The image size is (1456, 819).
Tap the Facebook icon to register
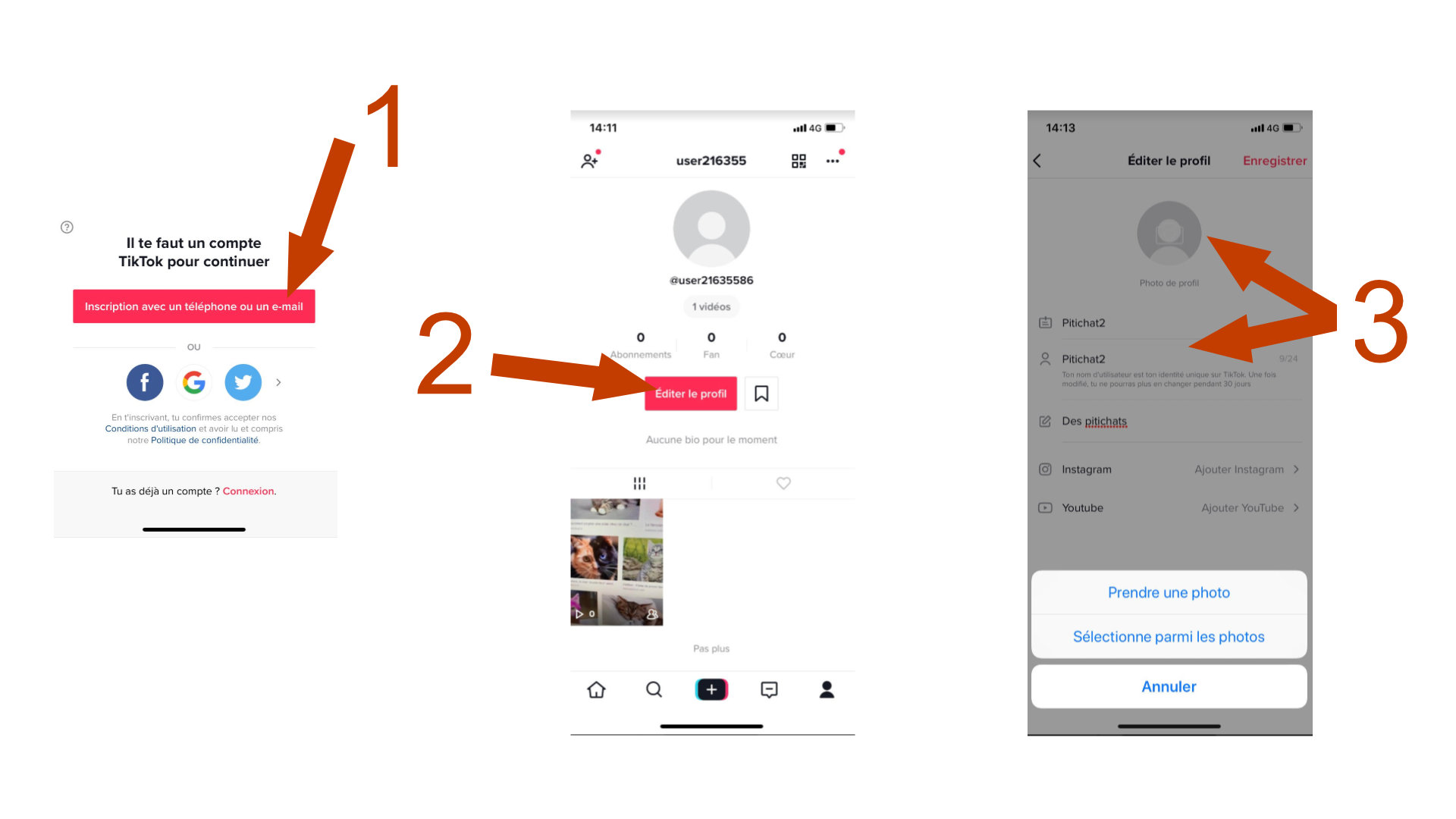[x=143, y=381]
